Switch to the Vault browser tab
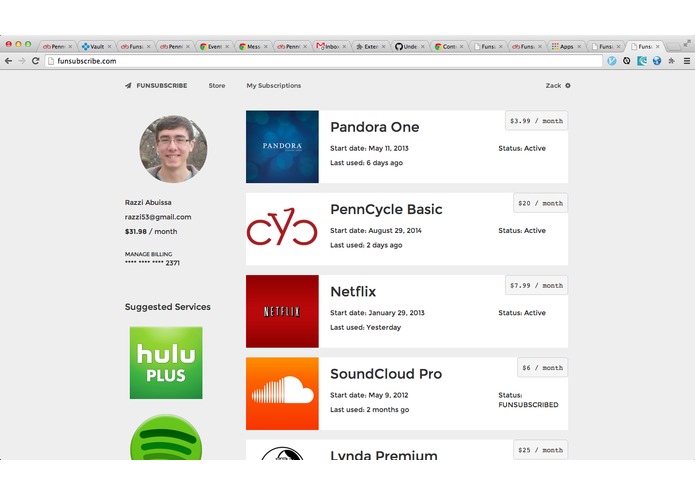This screenshot has width=695, height=494. (97, 47)
